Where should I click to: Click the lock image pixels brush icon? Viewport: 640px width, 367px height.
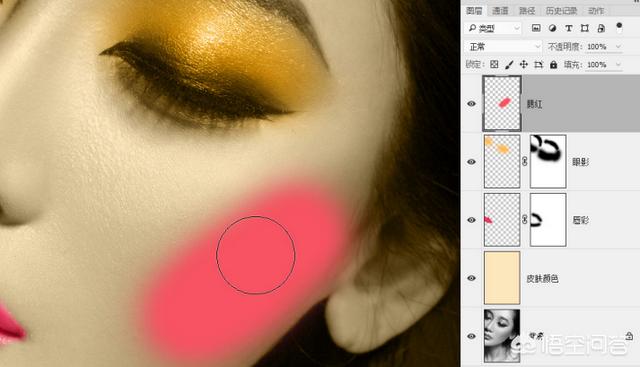(x=509, y=65)
